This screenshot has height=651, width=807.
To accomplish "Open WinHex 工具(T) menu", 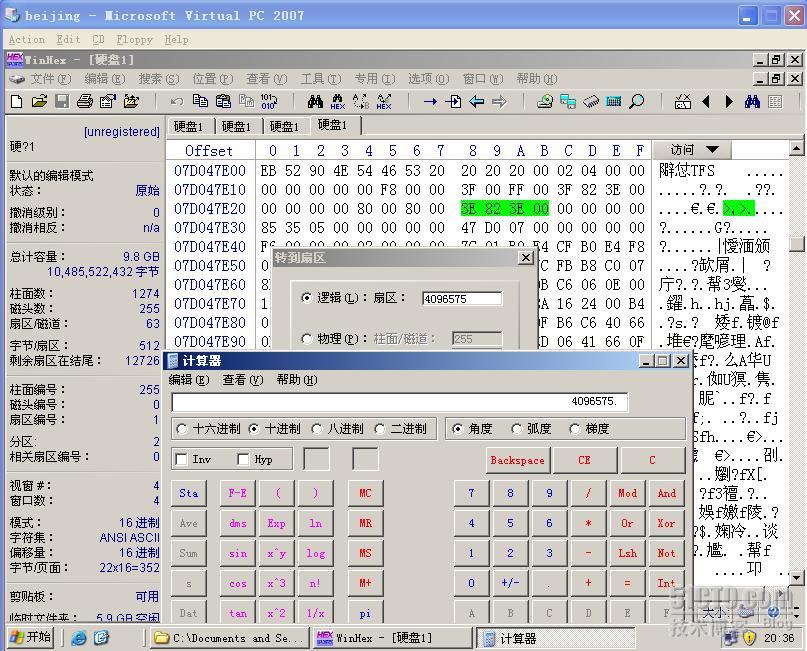I will 321,79.
